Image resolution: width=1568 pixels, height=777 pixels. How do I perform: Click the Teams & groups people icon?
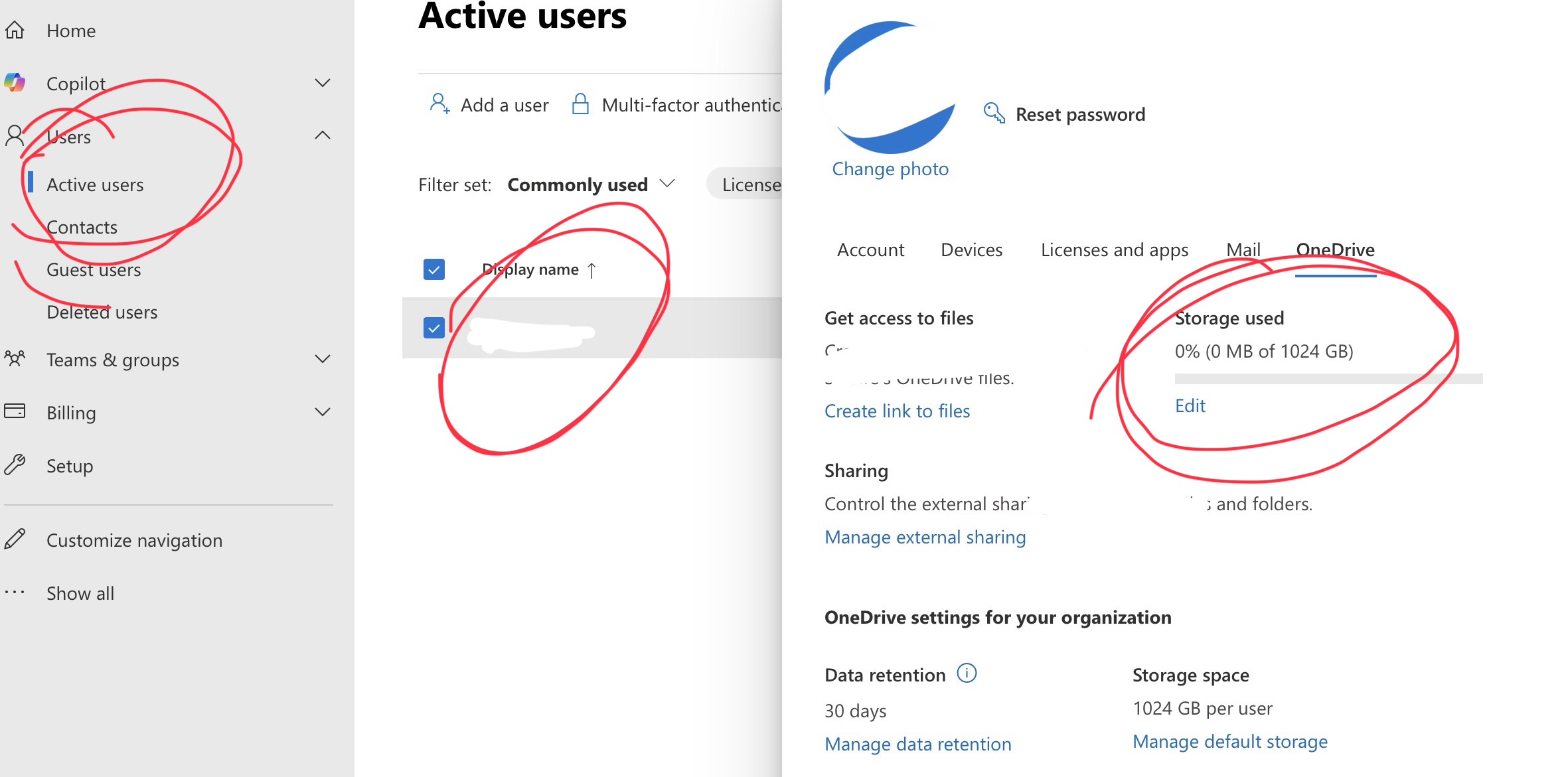[15, 359]
